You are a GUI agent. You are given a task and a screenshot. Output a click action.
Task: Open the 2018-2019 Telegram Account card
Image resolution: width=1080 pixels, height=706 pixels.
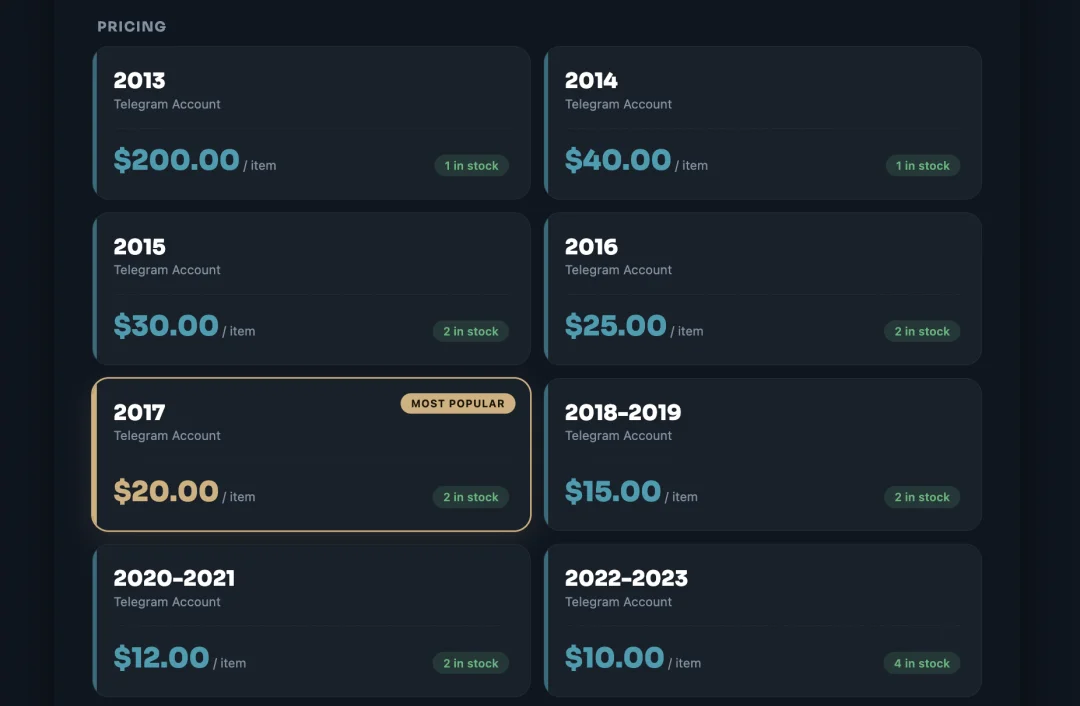762,455
